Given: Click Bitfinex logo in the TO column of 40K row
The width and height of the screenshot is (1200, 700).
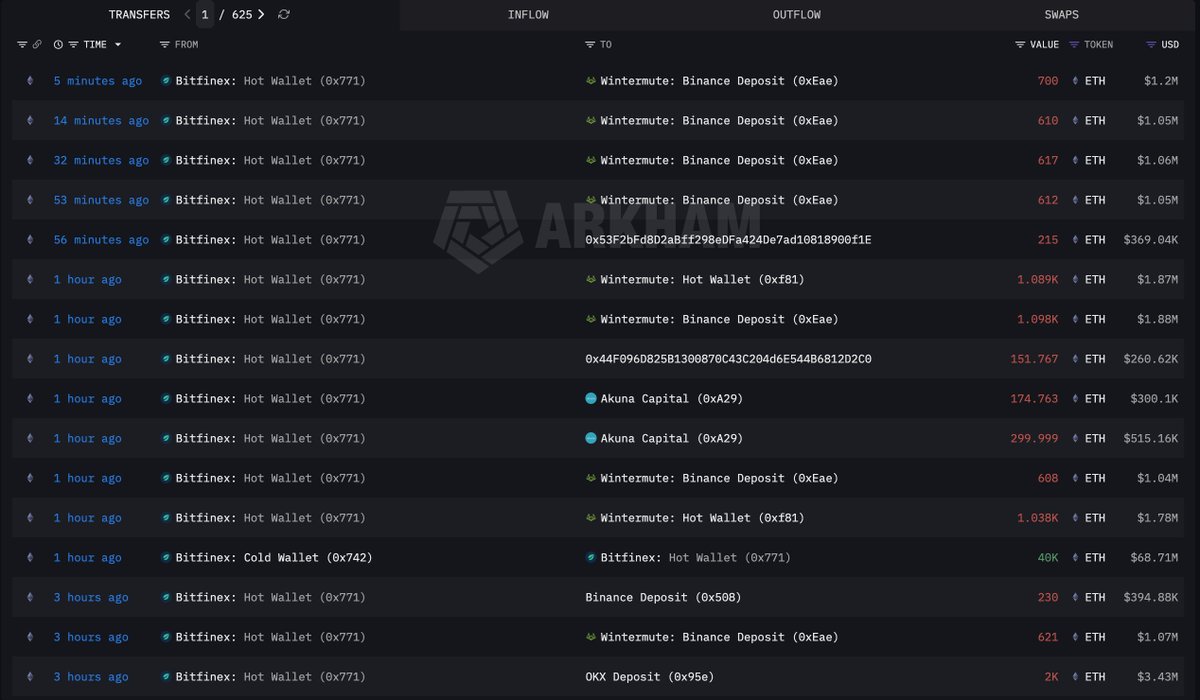Looking at the screenshot, I should pos(591,558).
